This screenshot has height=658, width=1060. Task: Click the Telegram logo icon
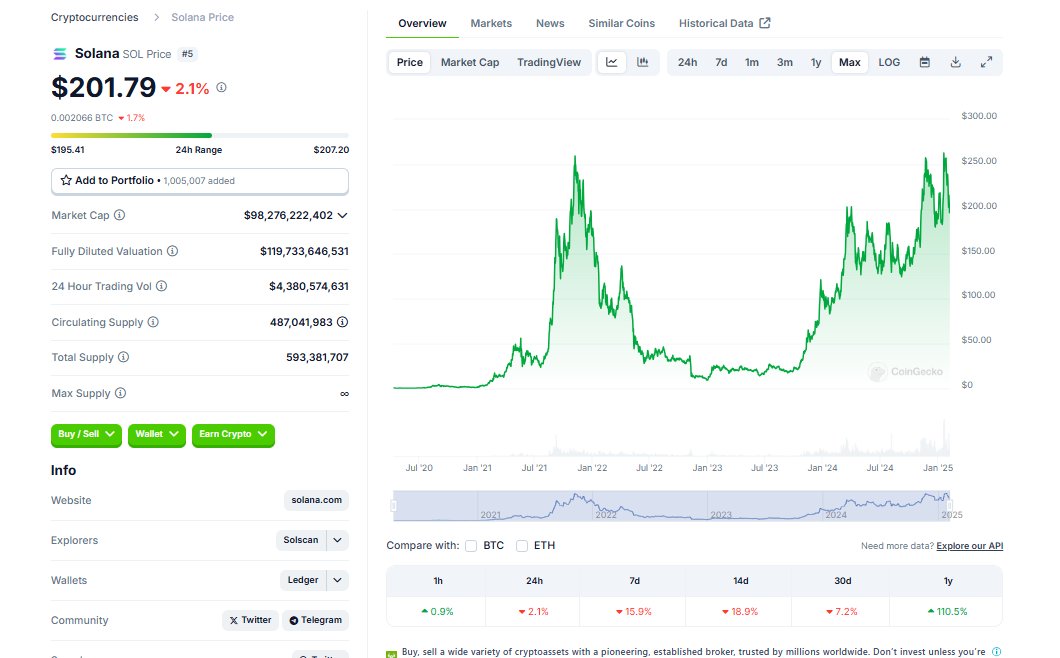click(294, 620)
